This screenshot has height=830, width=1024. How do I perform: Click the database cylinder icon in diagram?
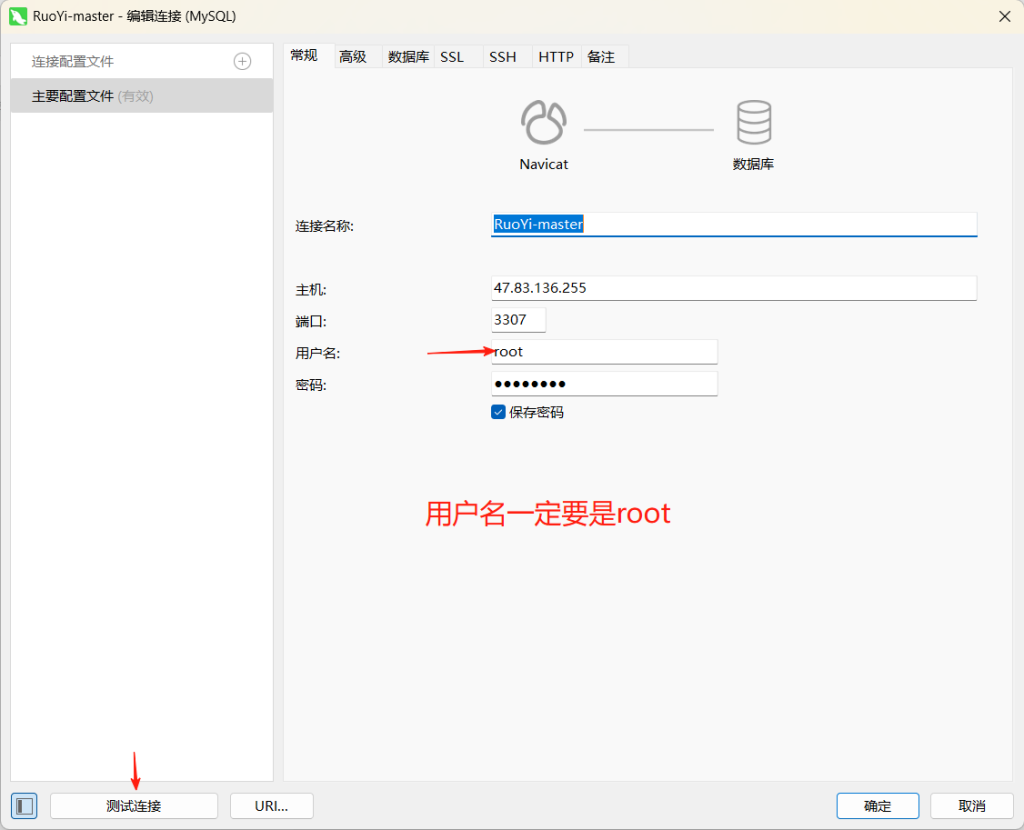(754, 122)
